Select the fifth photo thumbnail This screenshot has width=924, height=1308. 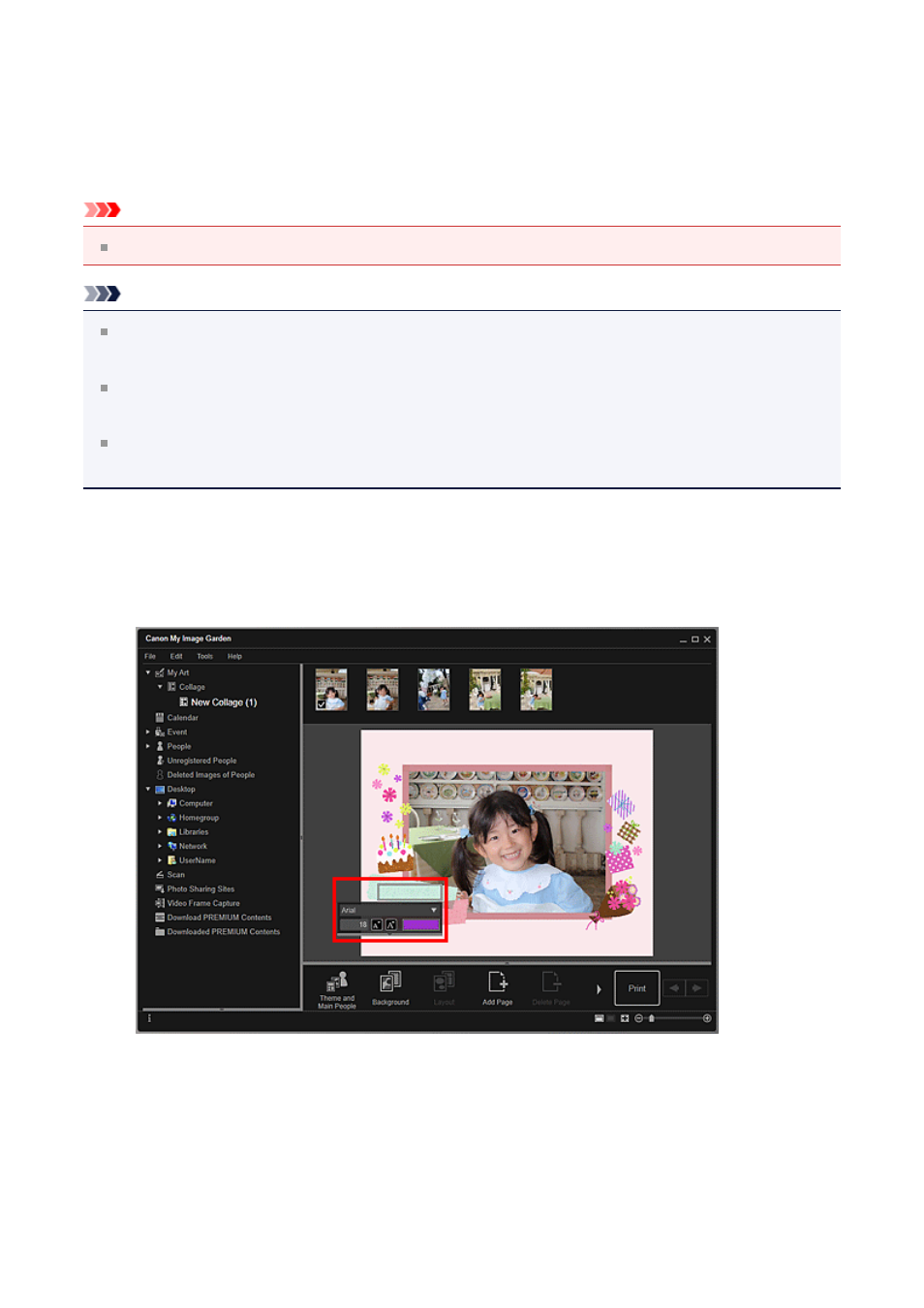pos(537,690)
